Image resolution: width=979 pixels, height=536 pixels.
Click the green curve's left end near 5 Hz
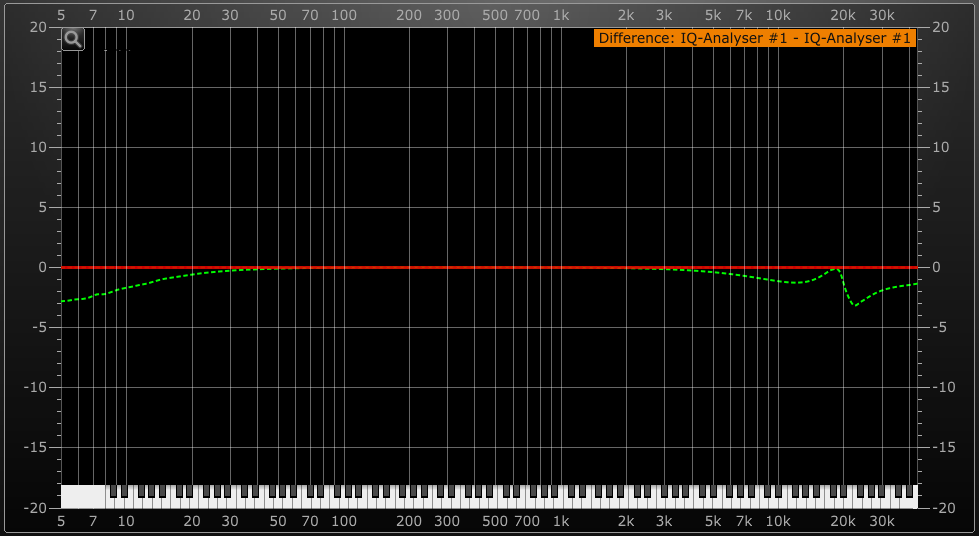coord(64,301)
